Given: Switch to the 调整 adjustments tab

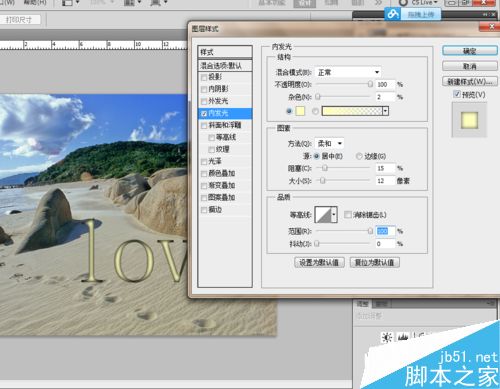Looking at the screenshot, I should point(363,304).
